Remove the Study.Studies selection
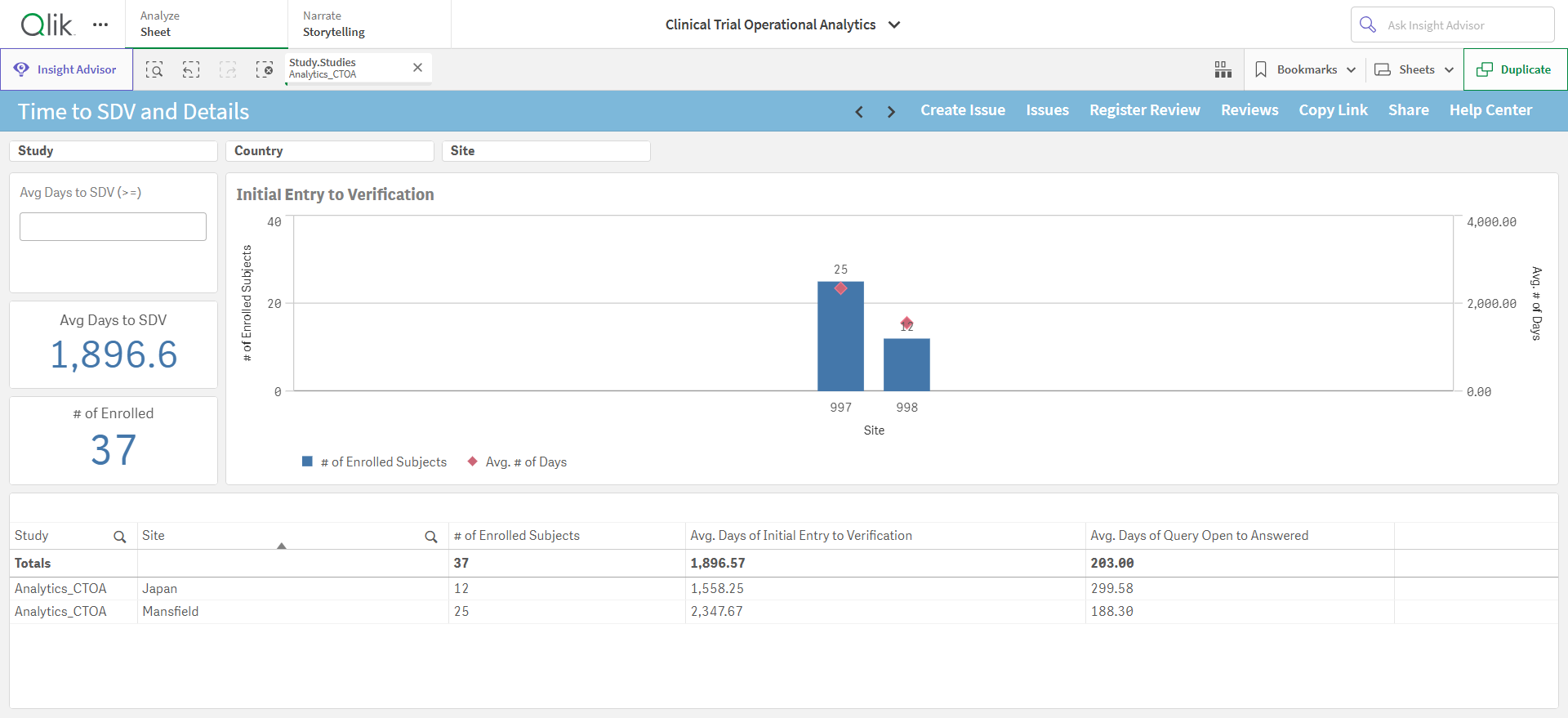The image size is (1568, 718). point(417,68)
